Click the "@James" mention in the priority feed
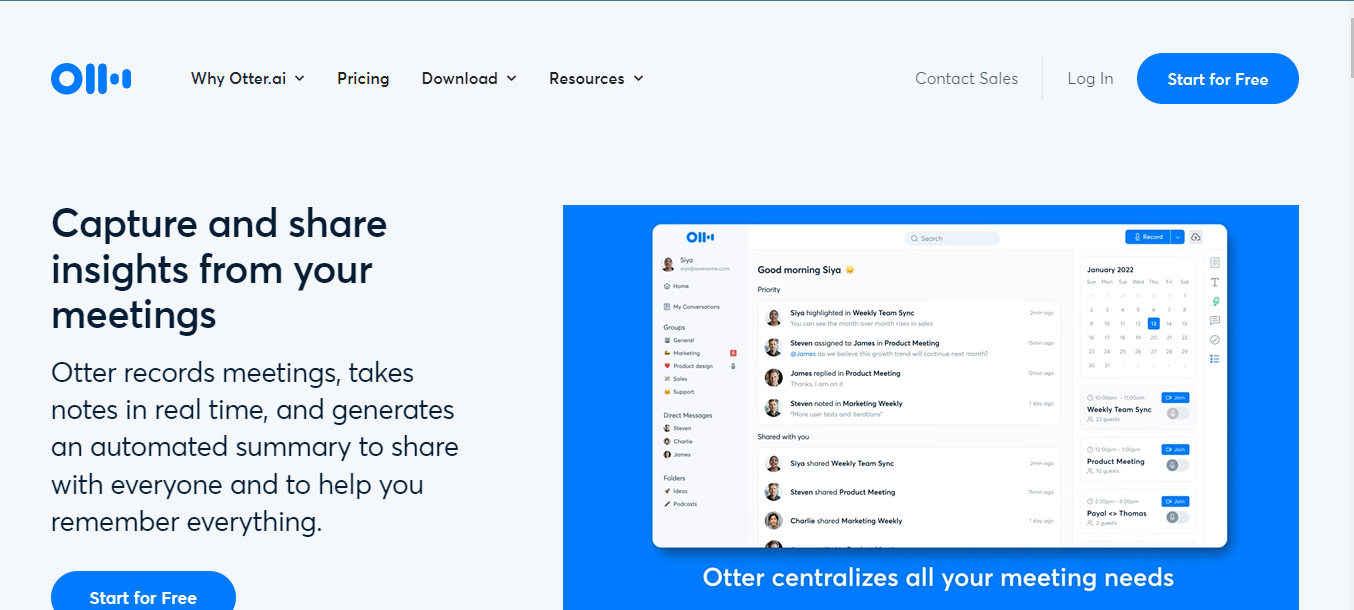1354x610 pixels. (803, 354)
